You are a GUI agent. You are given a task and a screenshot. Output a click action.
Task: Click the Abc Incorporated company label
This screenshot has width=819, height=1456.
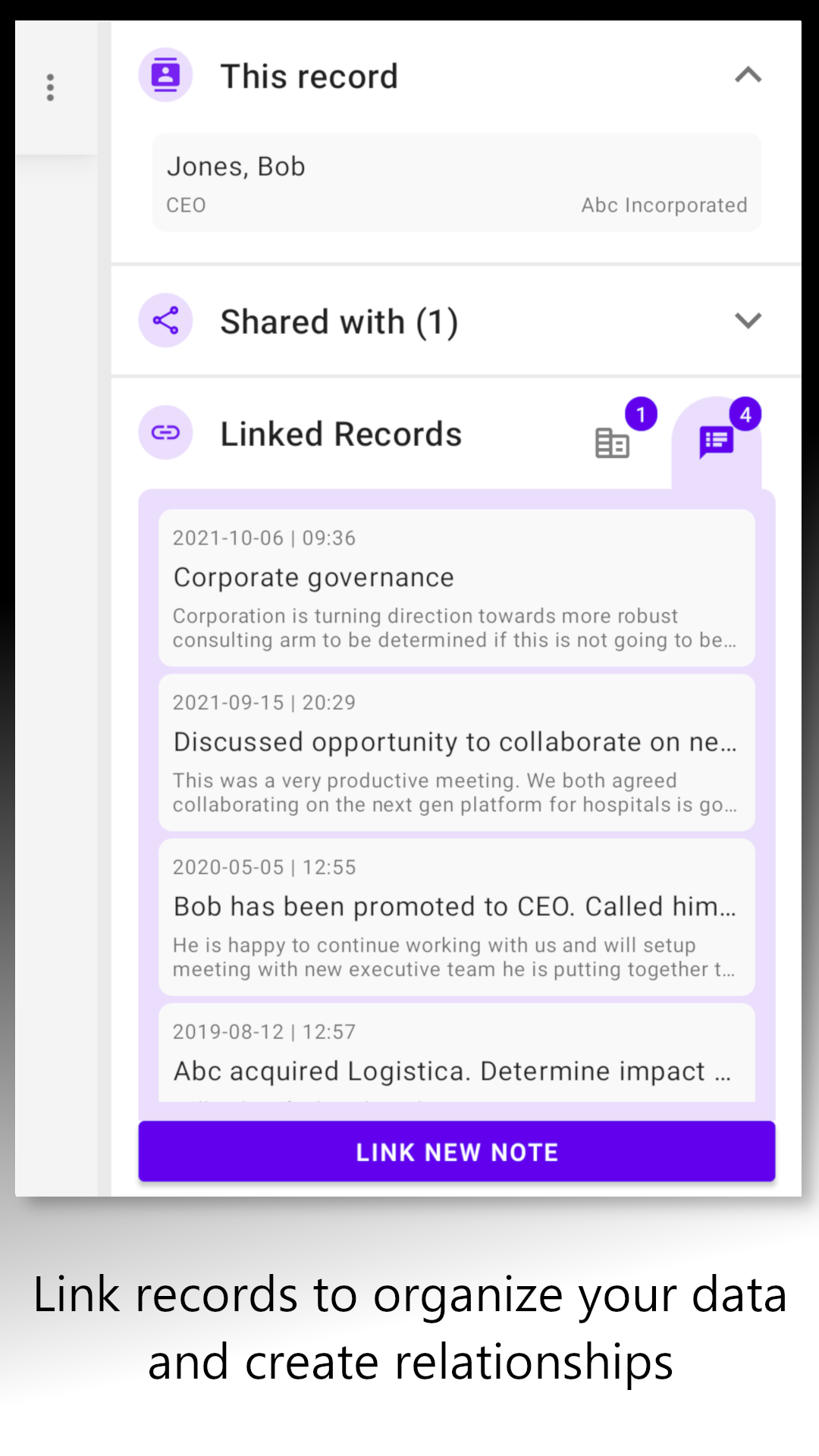coord(664,206)
